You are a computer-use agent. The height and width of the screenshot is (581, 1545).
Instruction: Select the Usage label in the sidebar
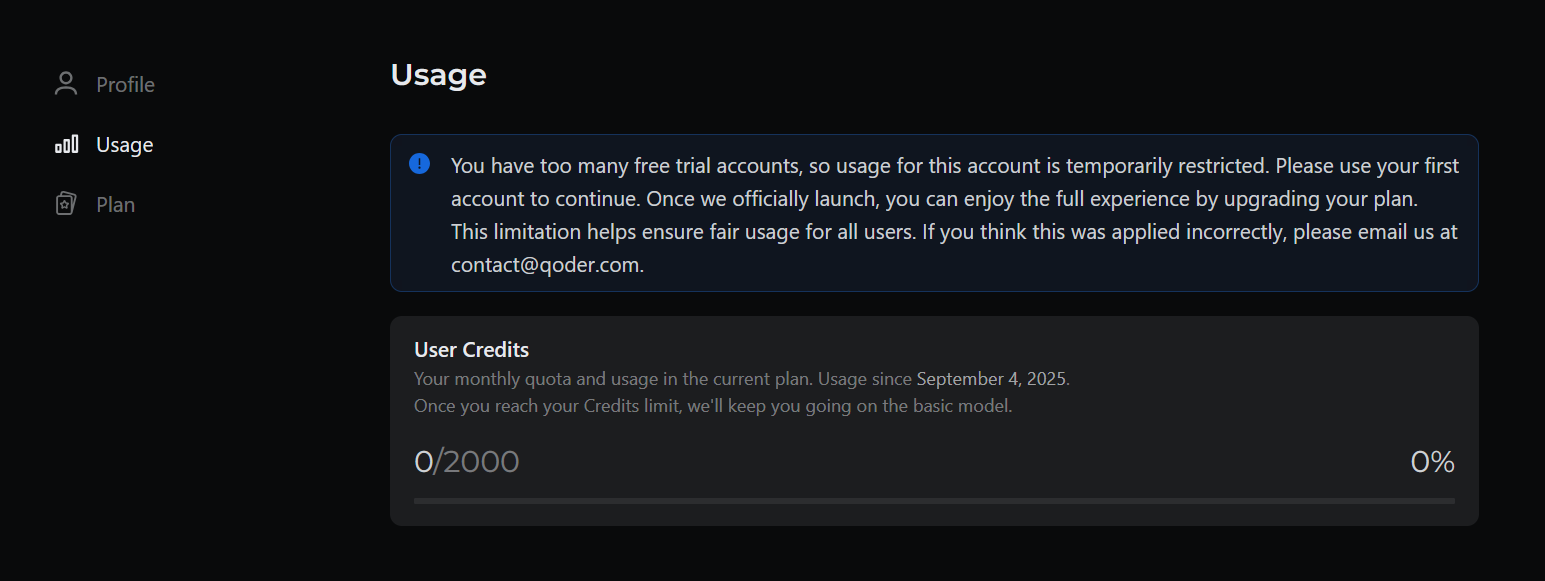pos(124,145)
